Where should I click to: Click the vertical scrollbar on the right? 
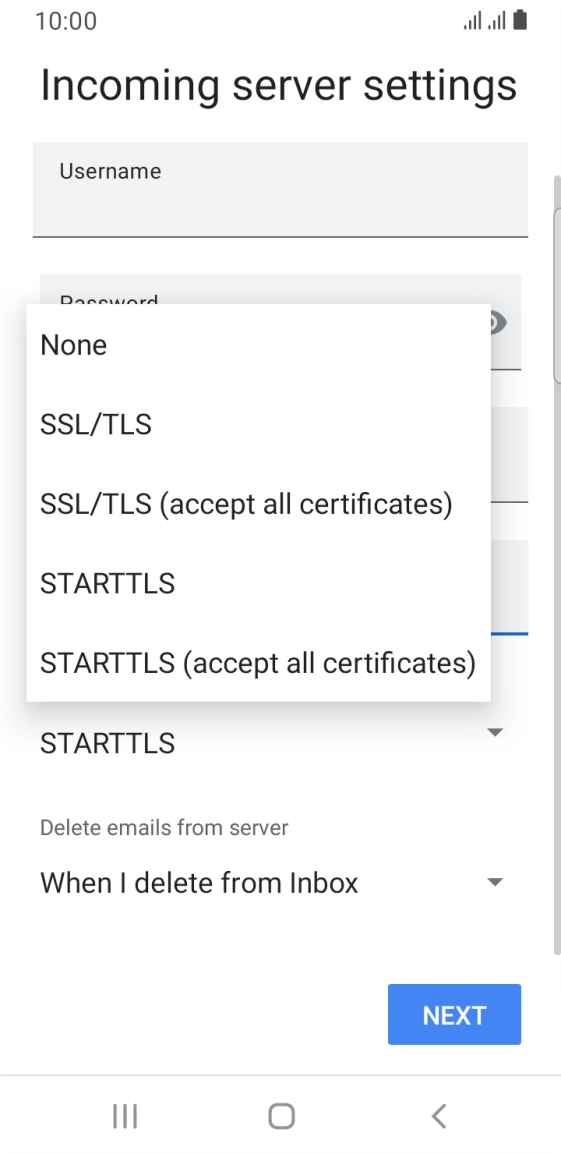click(557, 294)
